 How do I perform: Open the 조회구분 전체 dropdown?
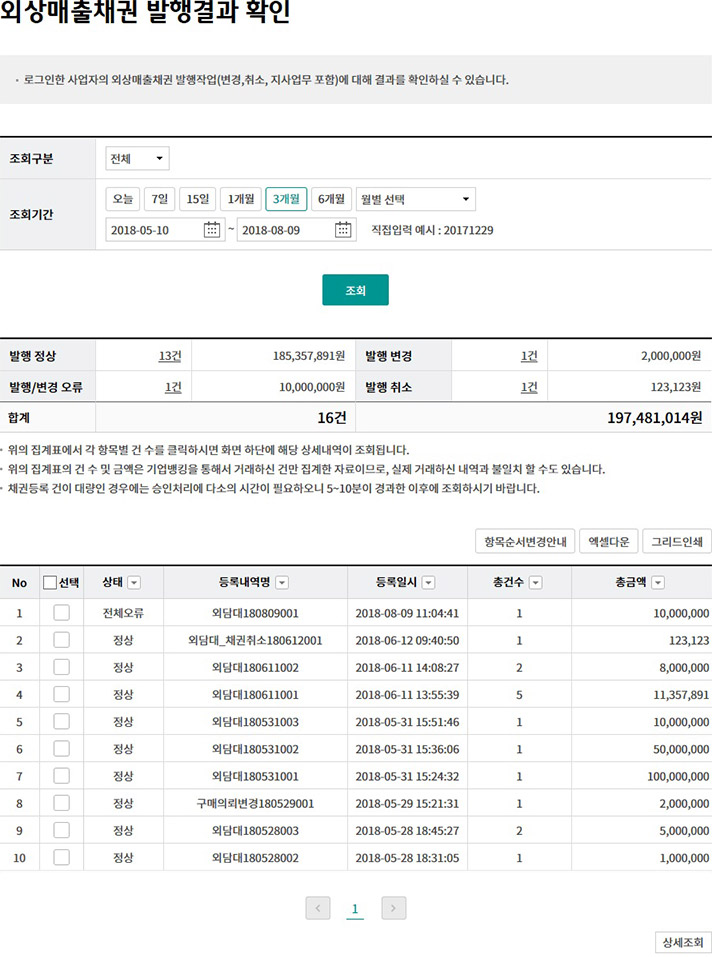[x=138, y=159]
